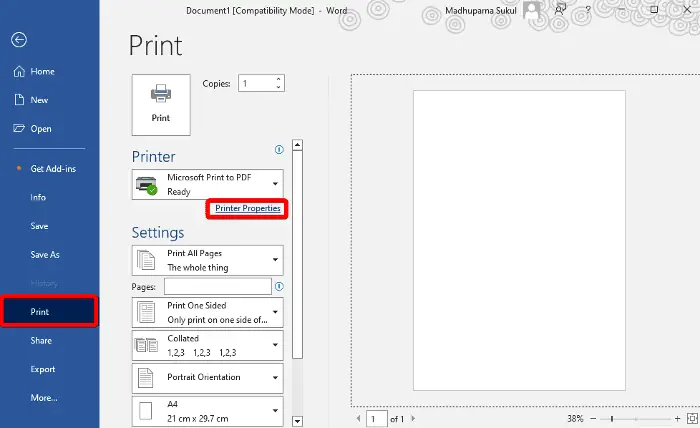Close the Word window
This screenshot has width=700, height=428.
688,9
